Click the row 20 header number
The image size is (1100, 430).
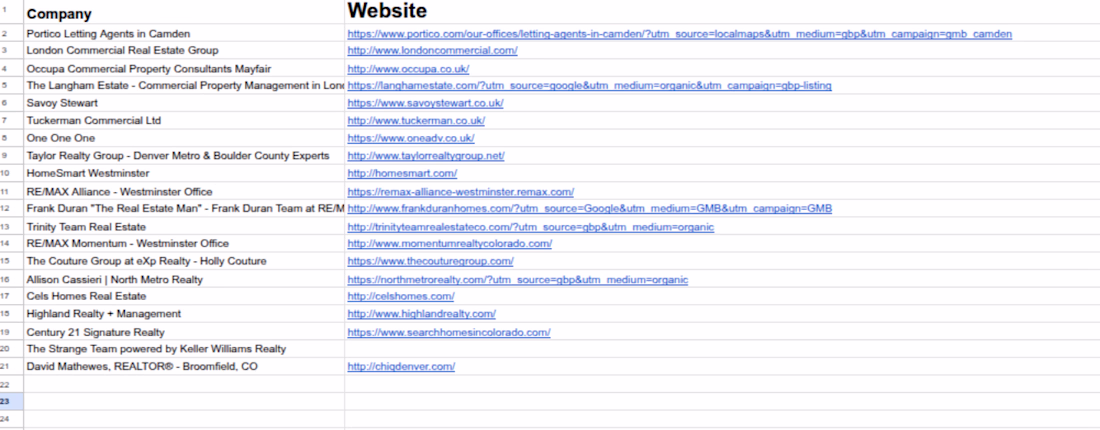(x=12, y=349)
